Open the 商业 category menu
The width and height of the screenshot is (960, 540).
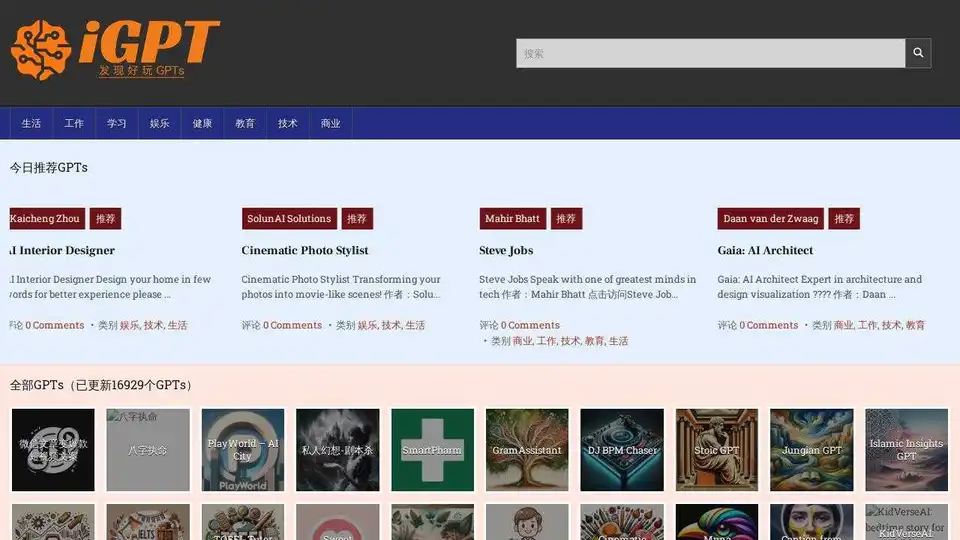pos(331,124)
